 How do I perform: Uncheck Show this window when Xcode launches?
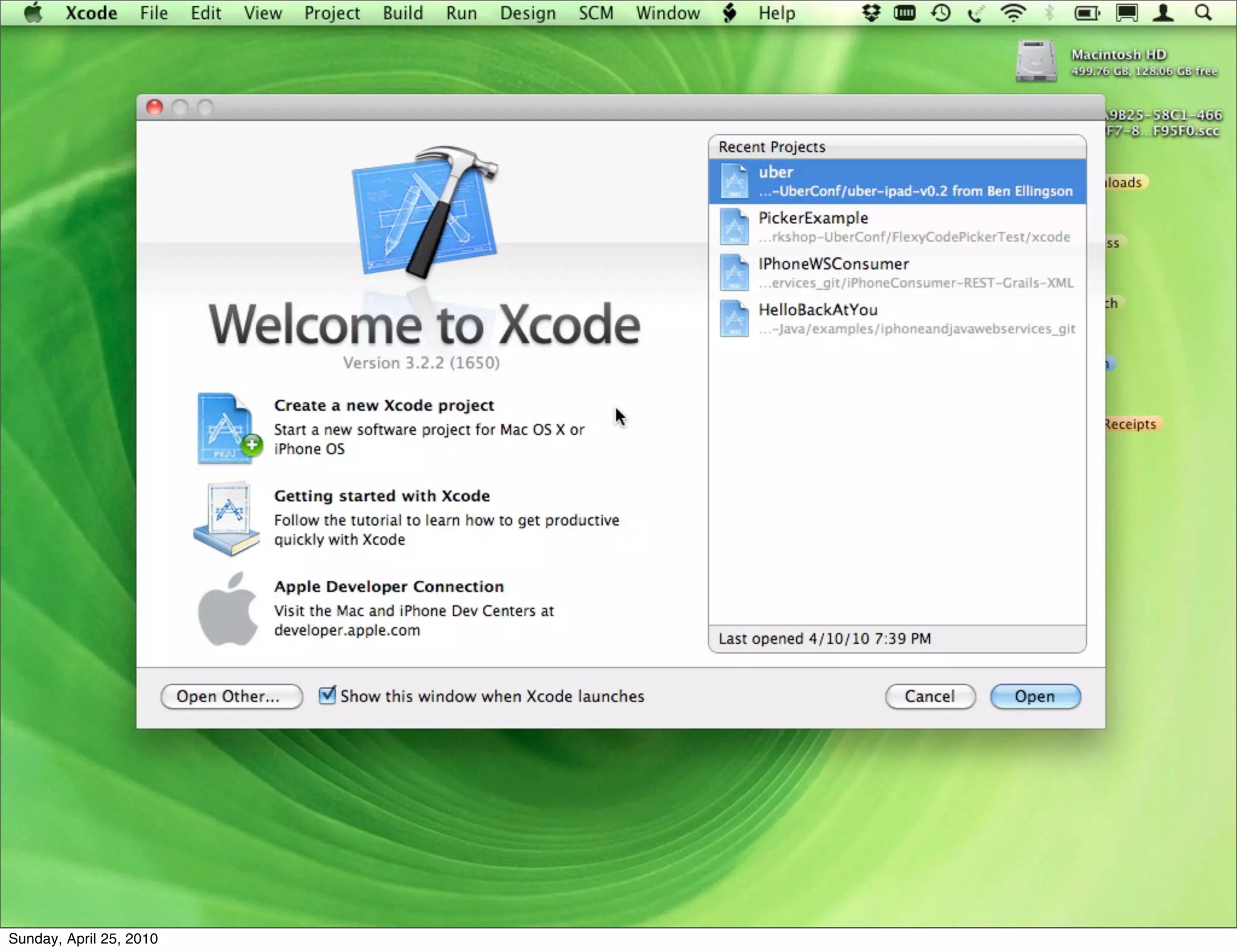[x=327, y=695]
